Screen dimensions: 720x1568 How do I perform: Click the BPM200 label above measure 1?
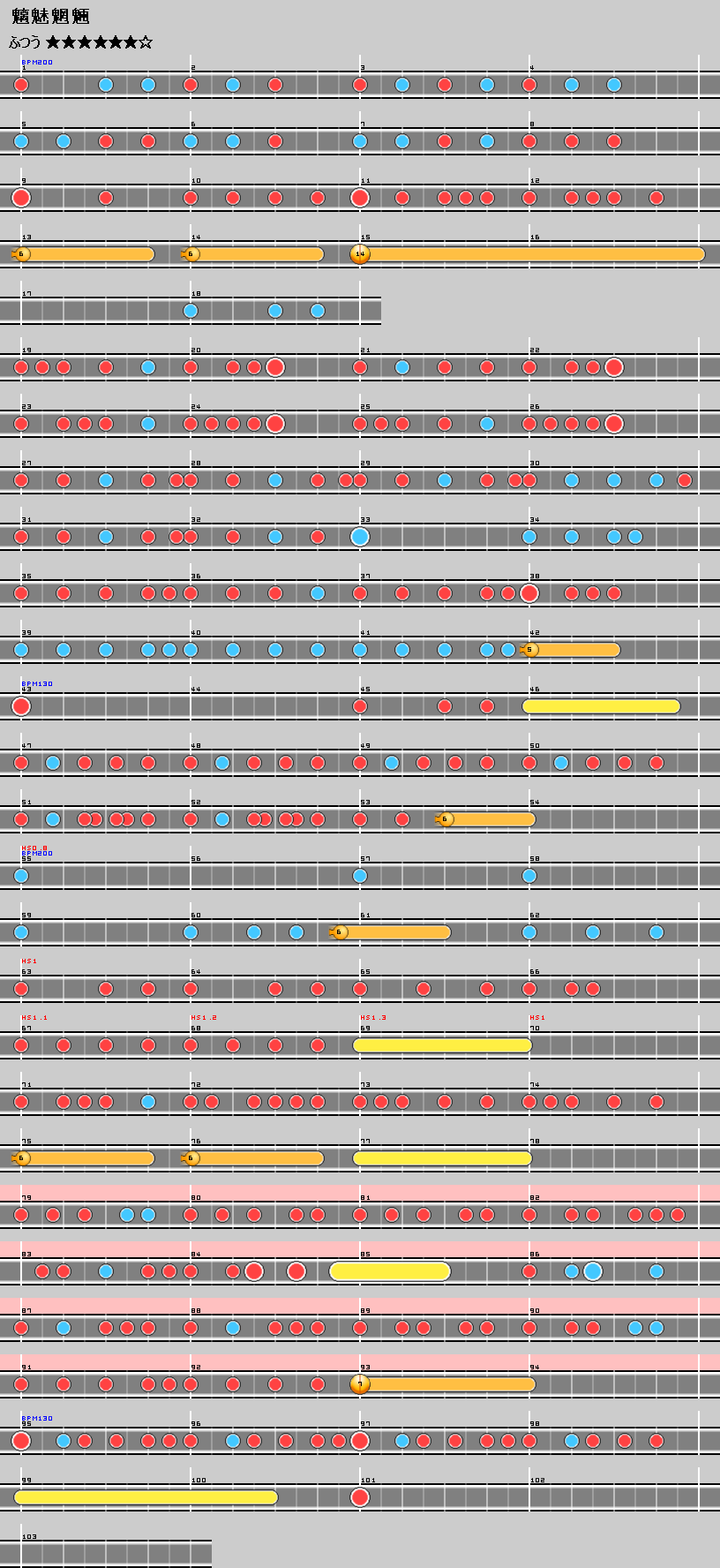(37, 63)
